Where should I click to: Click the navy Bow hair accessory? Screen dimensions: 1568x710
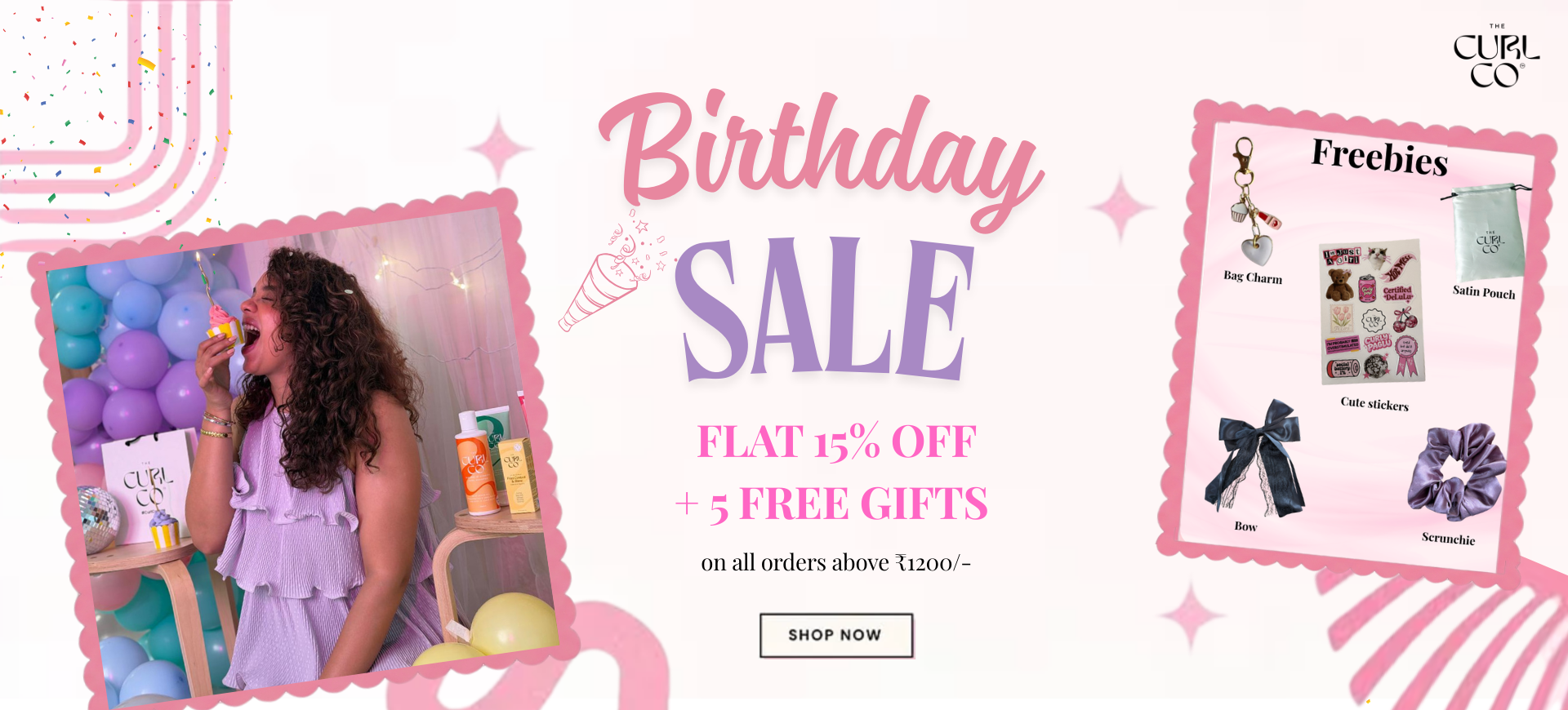[x=1255, y=458]
